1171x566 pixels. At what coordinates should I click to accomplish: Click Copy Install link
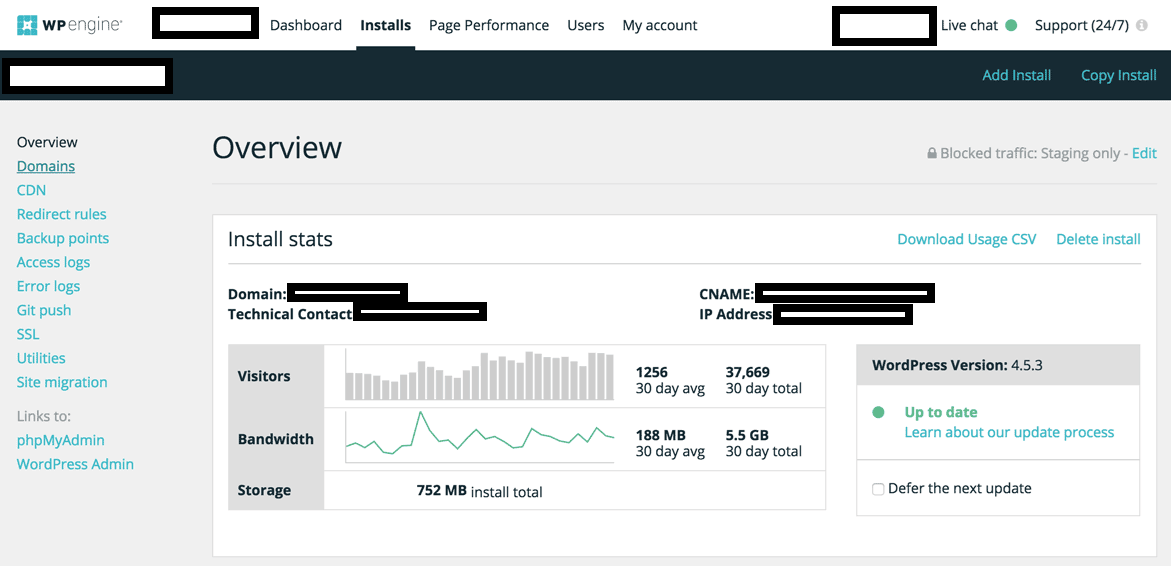(1119, 75)
